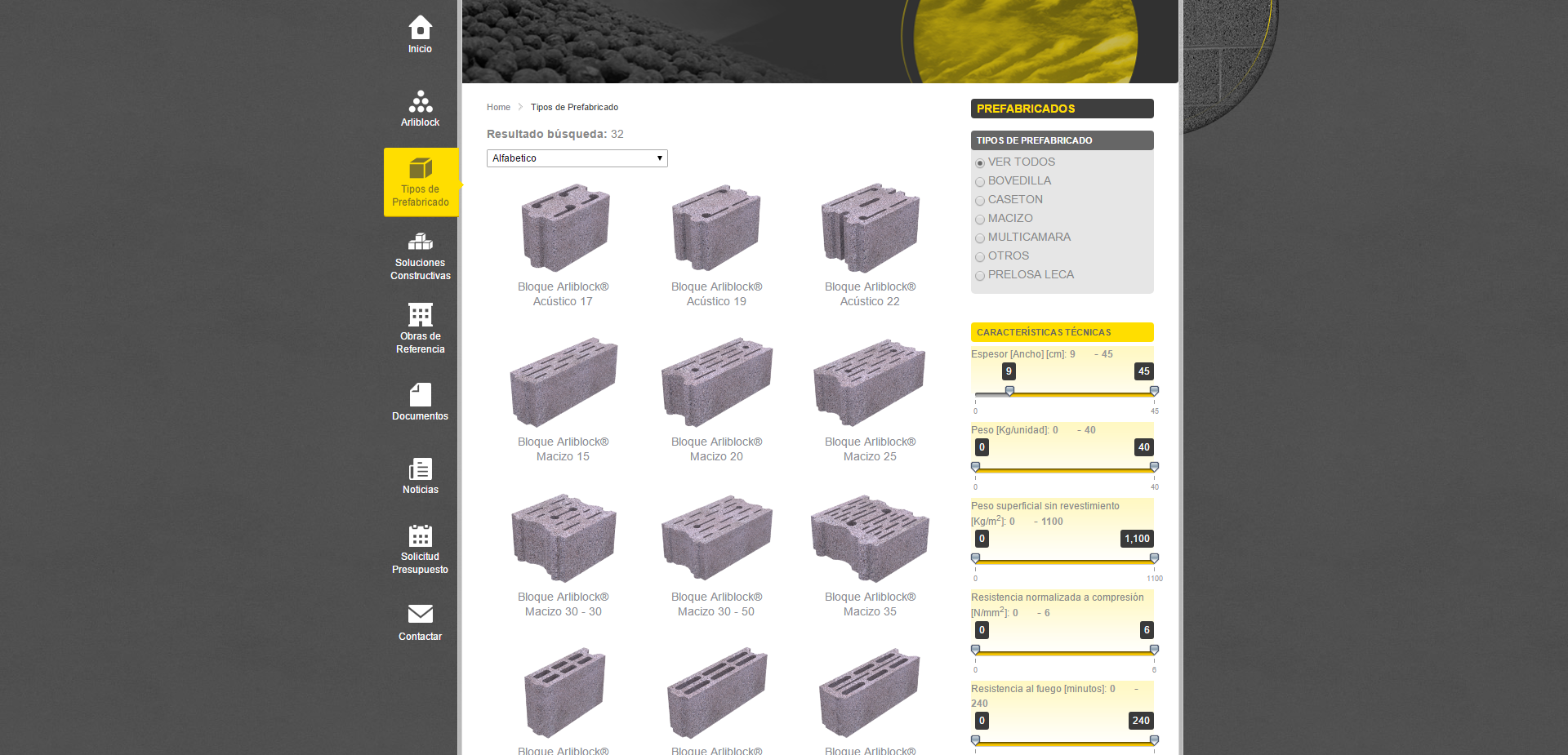Open the Documentos file icon
Viewport: 1568px width, 755px height.
(x=420, y=395)
